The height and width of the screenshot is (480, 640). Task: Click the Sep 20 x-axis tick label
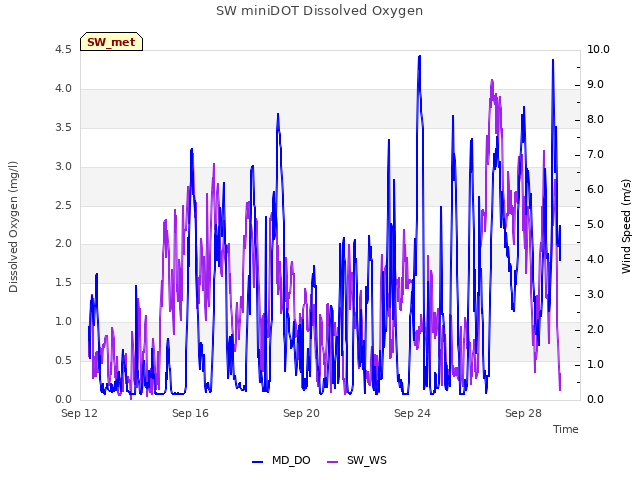click(x=301, y=413)
